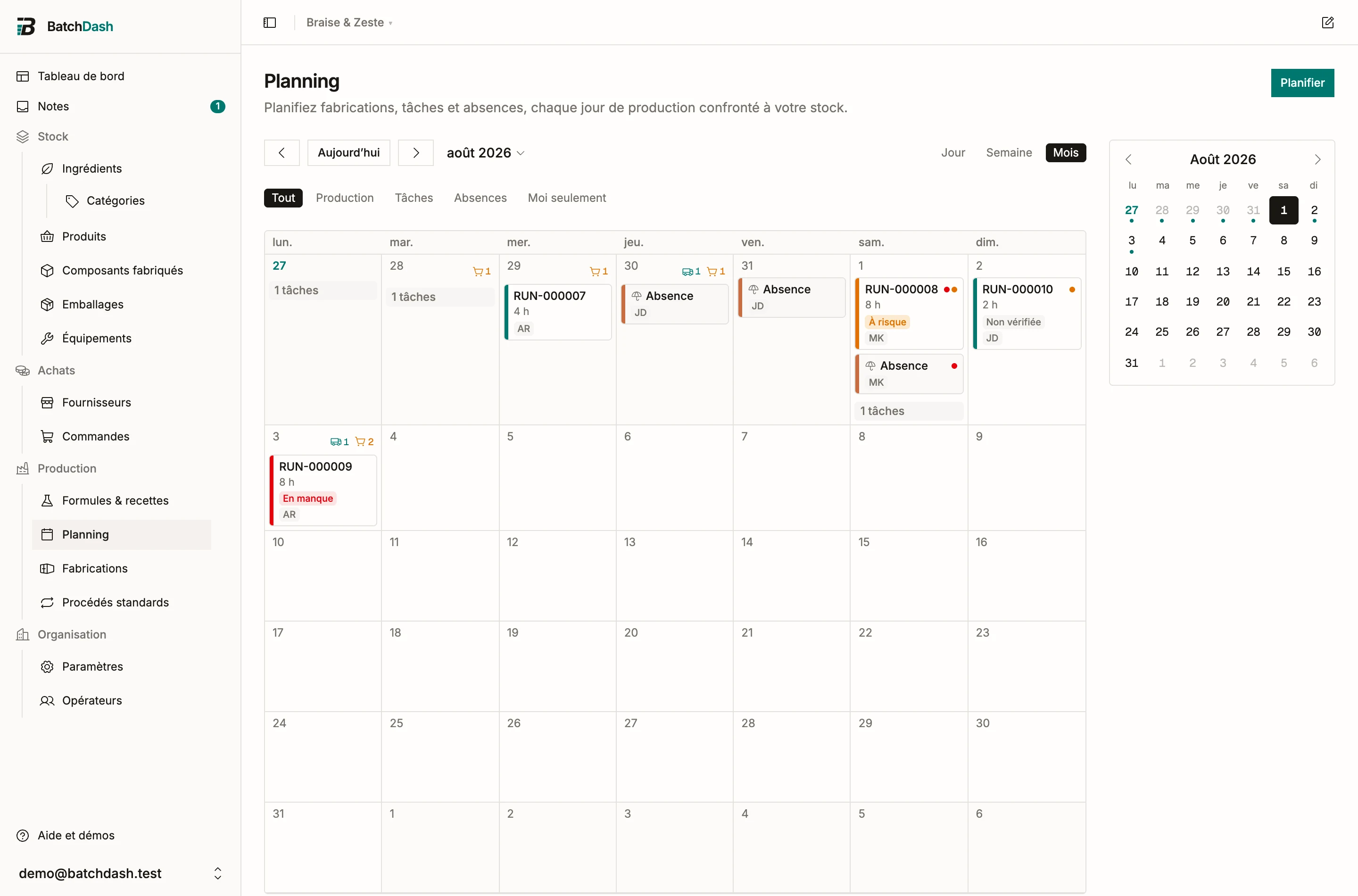Open Formules & recettes flask icon

click(47, 500)
